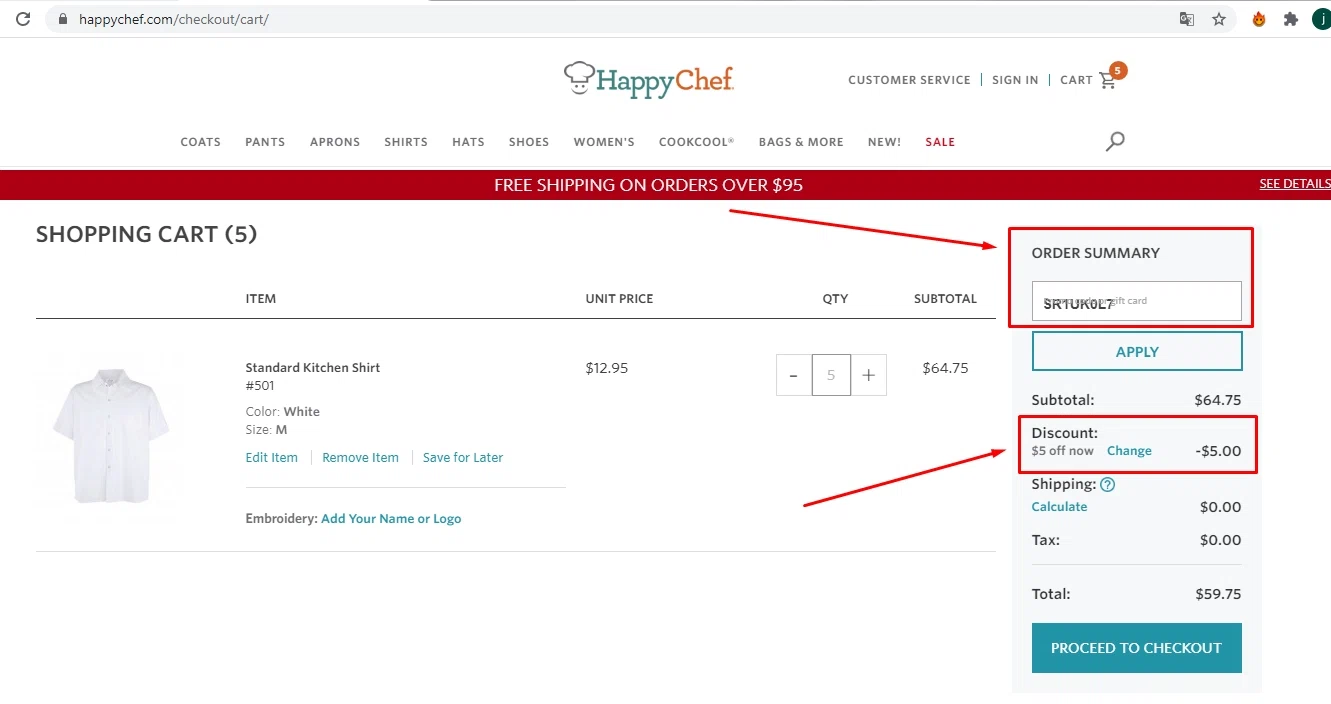Click Add Your Name or Logo
This screenshot has height=704, width=1331.
(x=391, y=518)
